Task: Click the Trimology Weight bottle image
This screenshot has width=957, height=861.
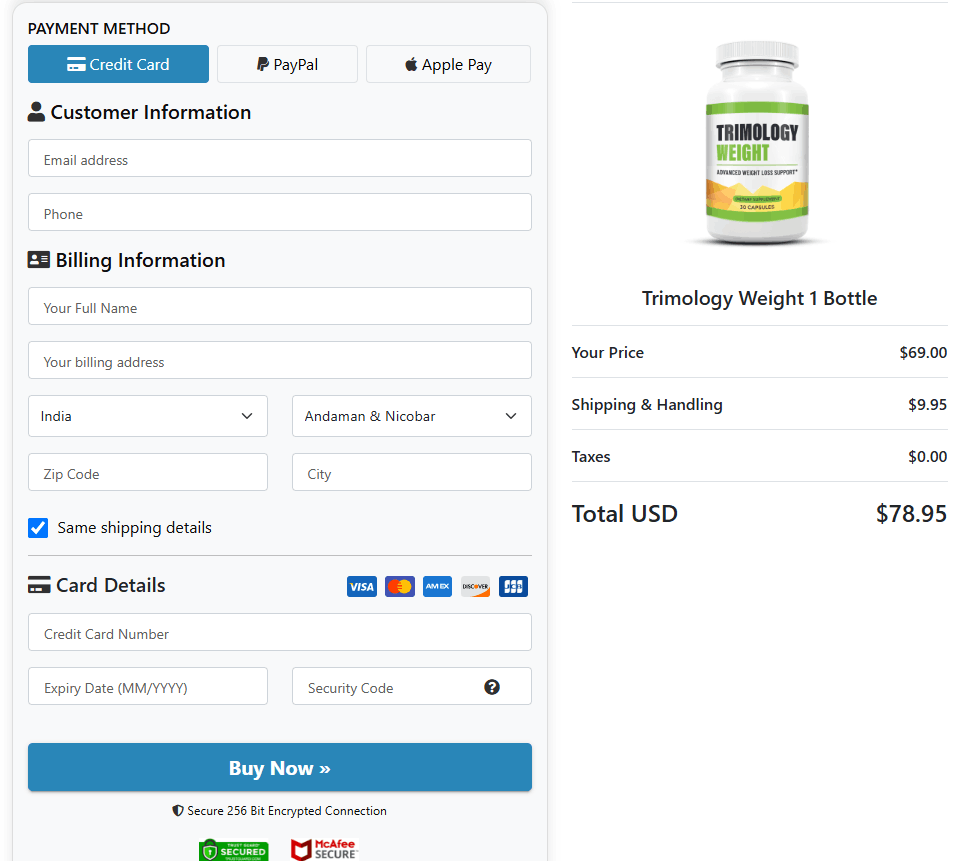Action: point(759,144)
